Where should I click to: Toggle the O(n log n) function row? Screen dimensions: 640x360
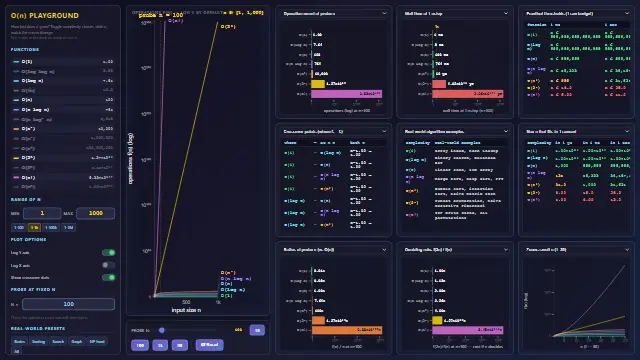click(63, 110)
